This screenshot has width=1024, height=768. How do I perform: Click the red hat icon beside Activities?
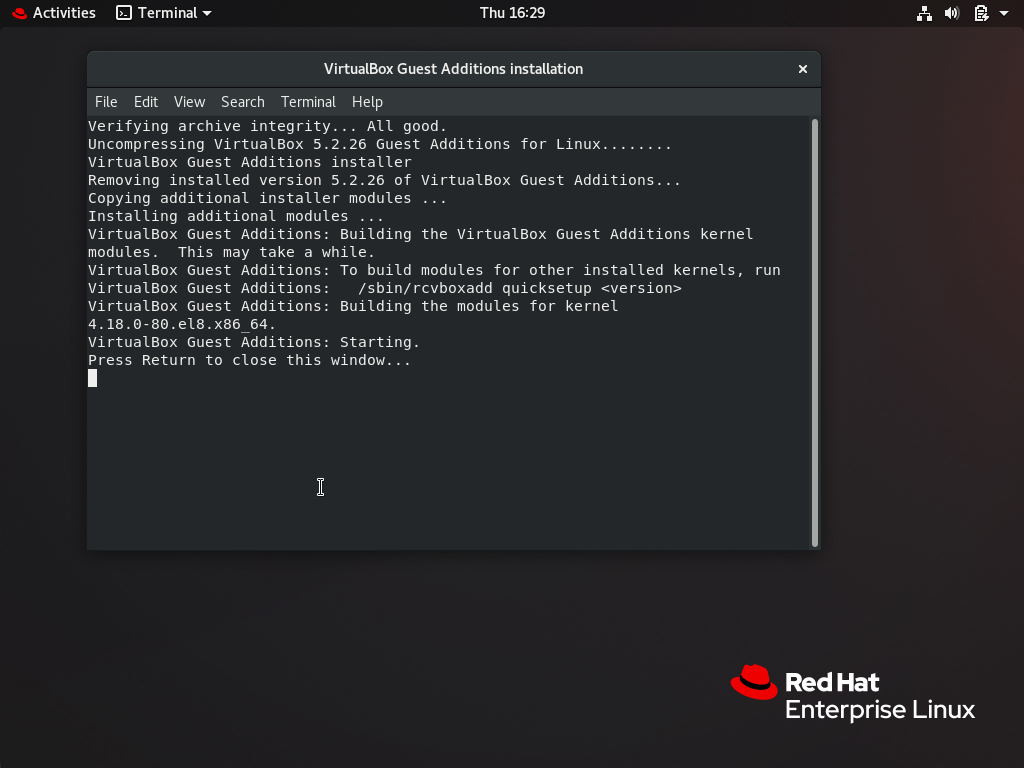[x=19, y=13]
